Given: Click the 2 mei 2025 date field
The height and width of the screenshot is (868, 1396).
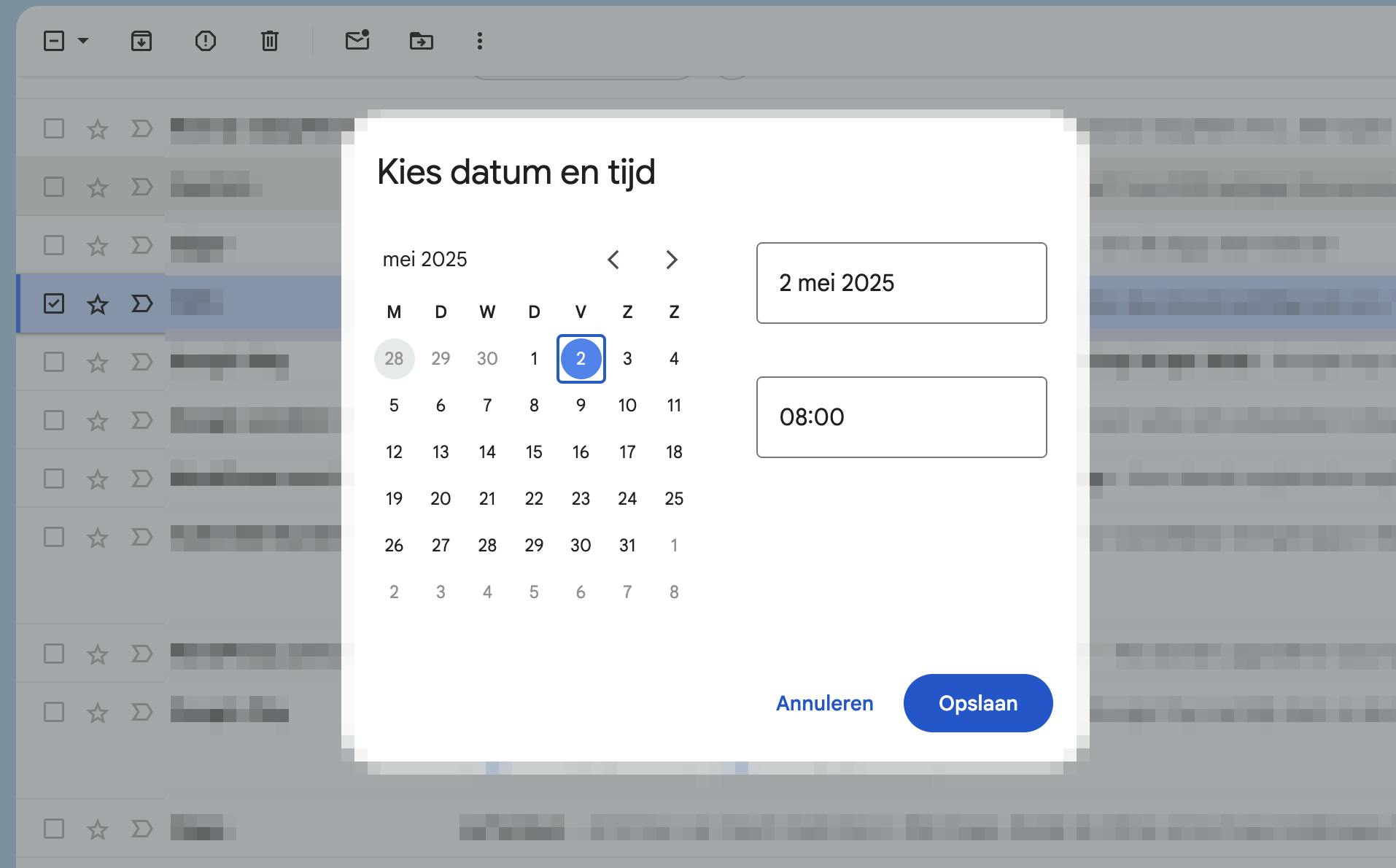Looking at the screenshot, I should 901,283.
